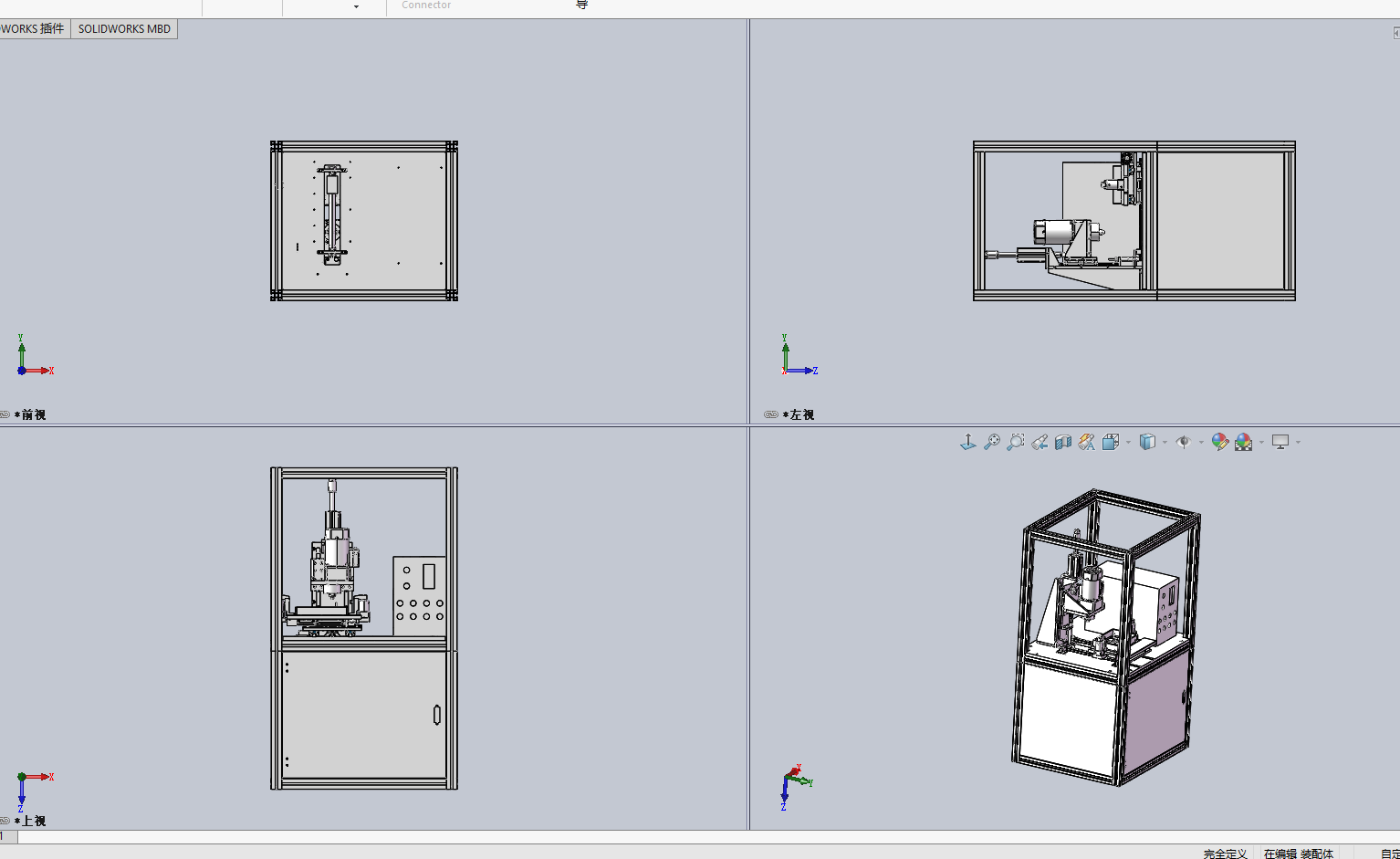Image resolution: width=1400 pixels, height=859 pixels.
Task: Click the link icon beside *上视 label
Action: tap(5, 821)
